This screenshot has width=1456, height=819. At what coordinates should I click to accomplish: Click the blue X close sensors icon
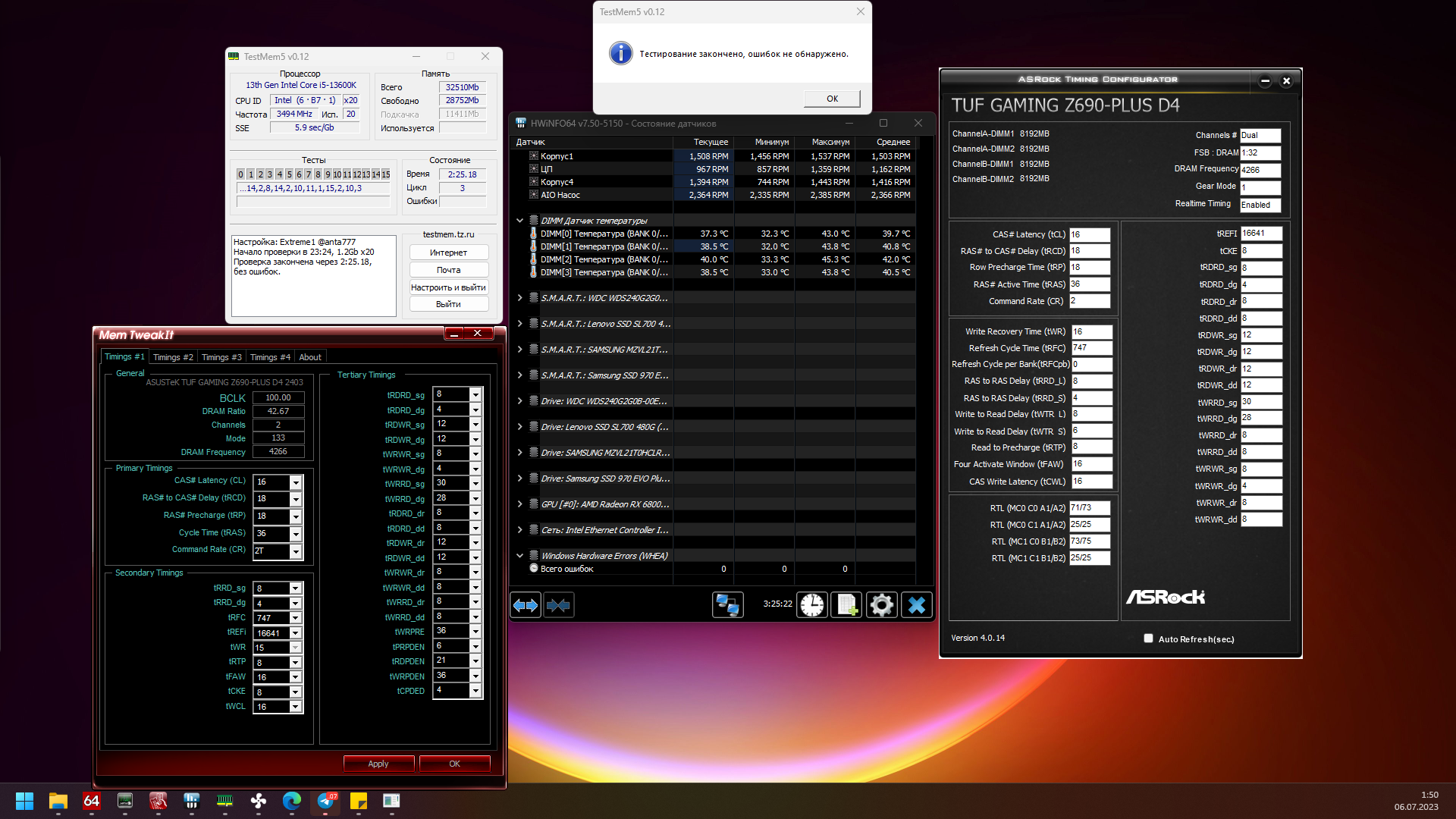point(916,605)
